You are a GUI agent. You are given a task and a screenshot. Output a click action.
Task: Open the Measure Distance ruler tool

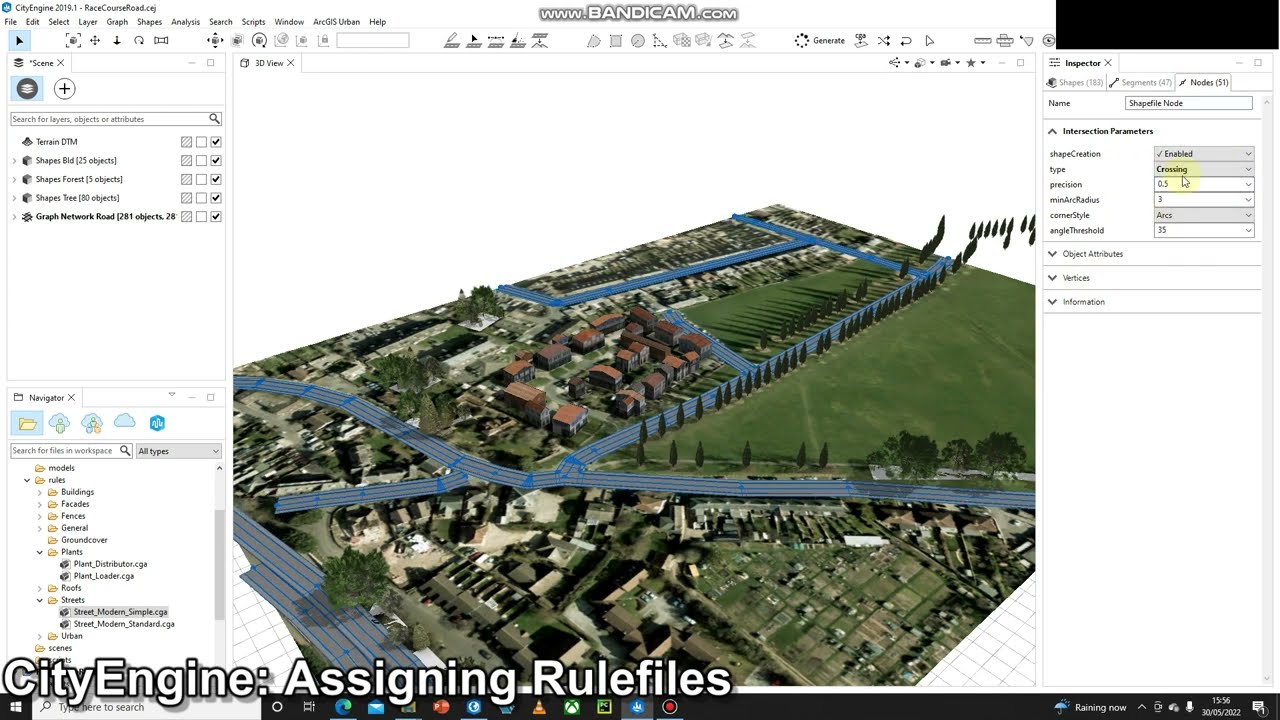tap(983, 41)
